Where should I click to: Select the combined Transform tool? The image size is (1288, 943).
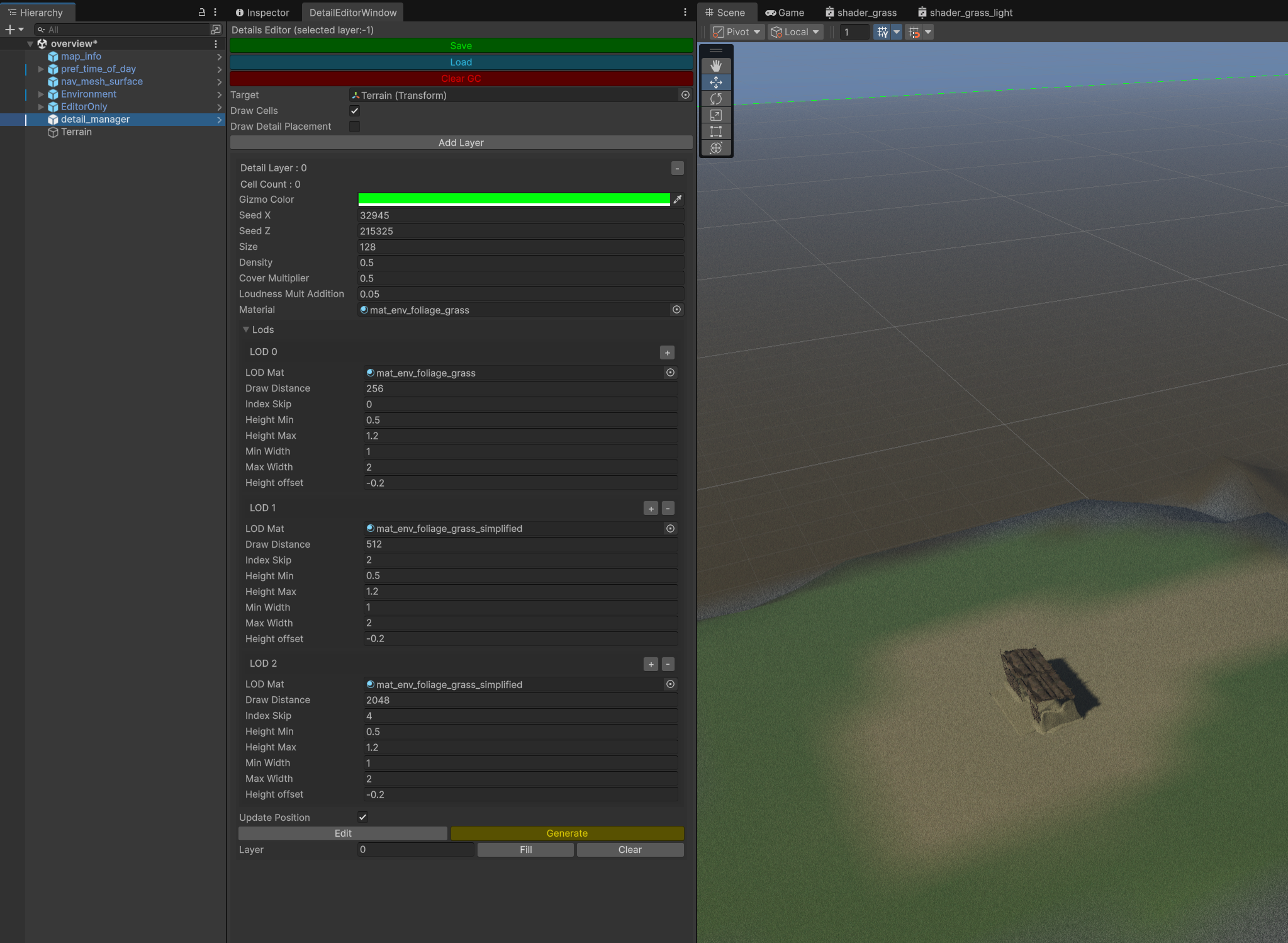coord(715,148)
